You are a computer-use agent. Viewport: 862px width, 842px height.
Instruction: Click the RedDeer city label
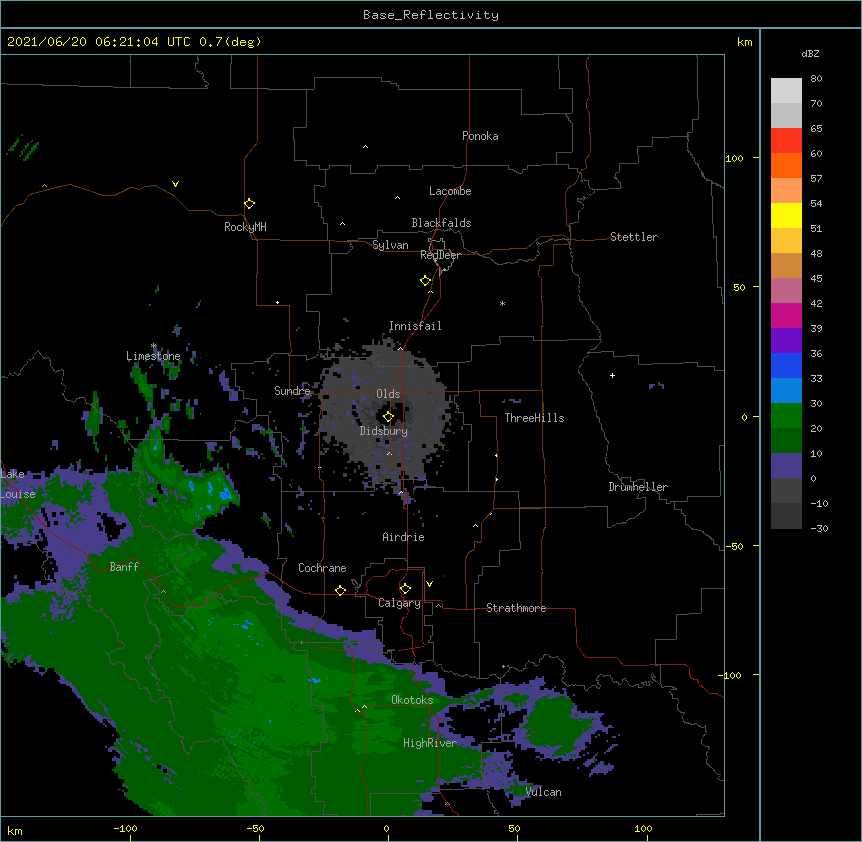pyautogui.click(x=440, y=255)
